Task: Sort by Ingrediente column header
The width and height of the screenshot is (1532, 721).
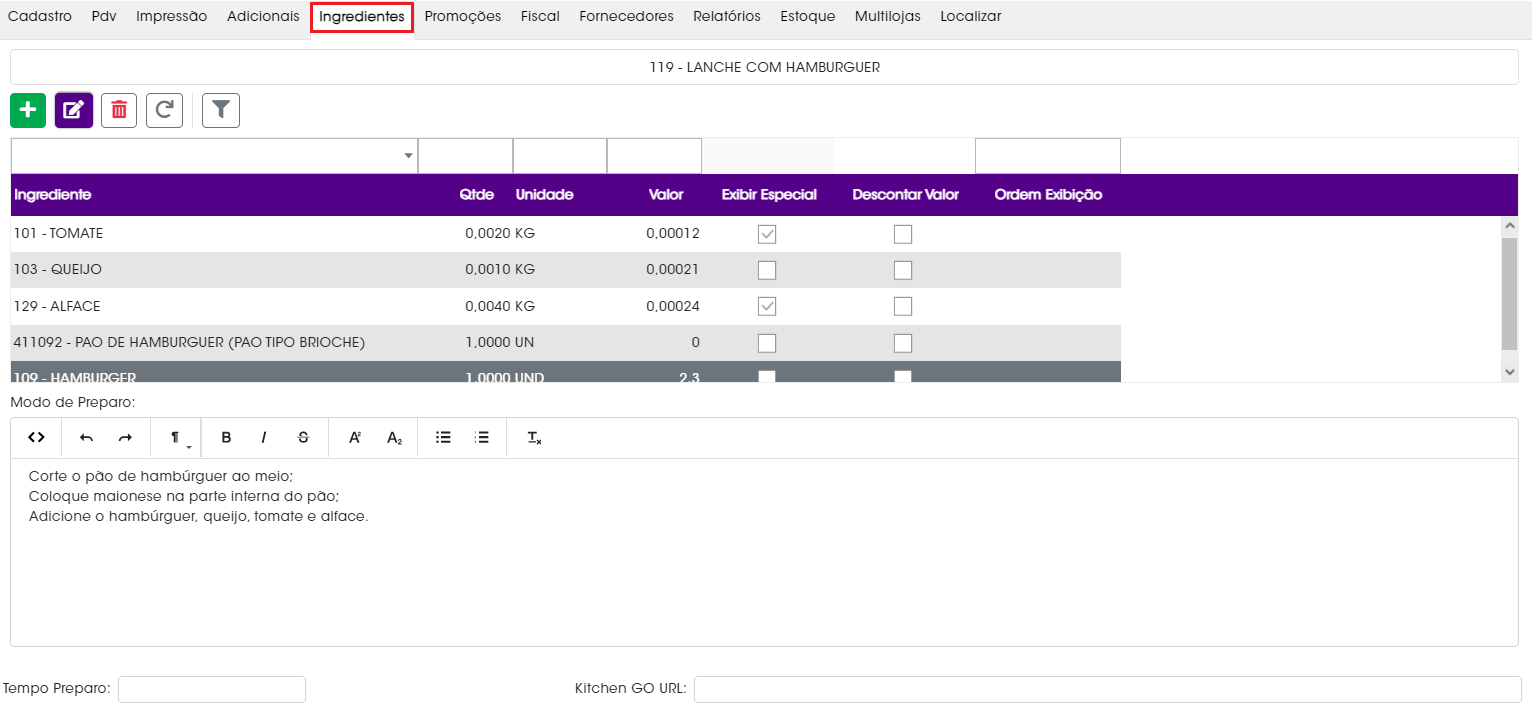Action: [53, 195]
